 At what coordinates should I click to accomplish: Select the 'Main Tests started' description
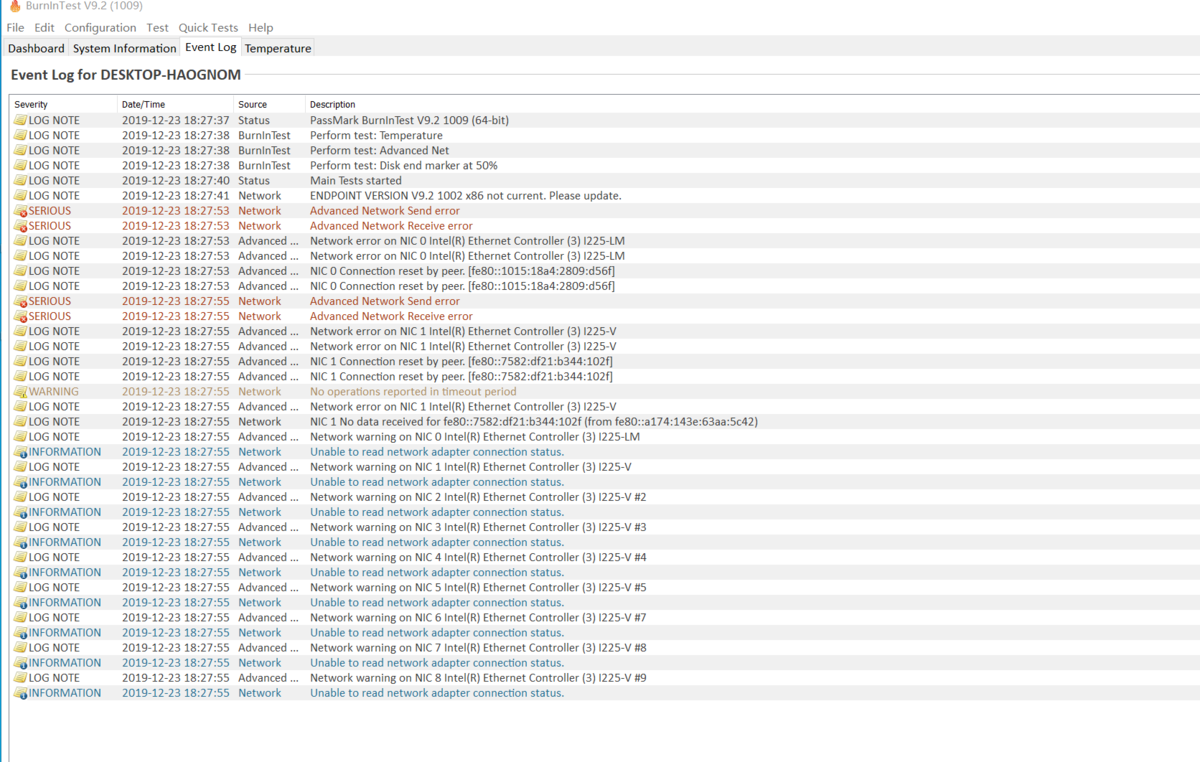(355, 180)
